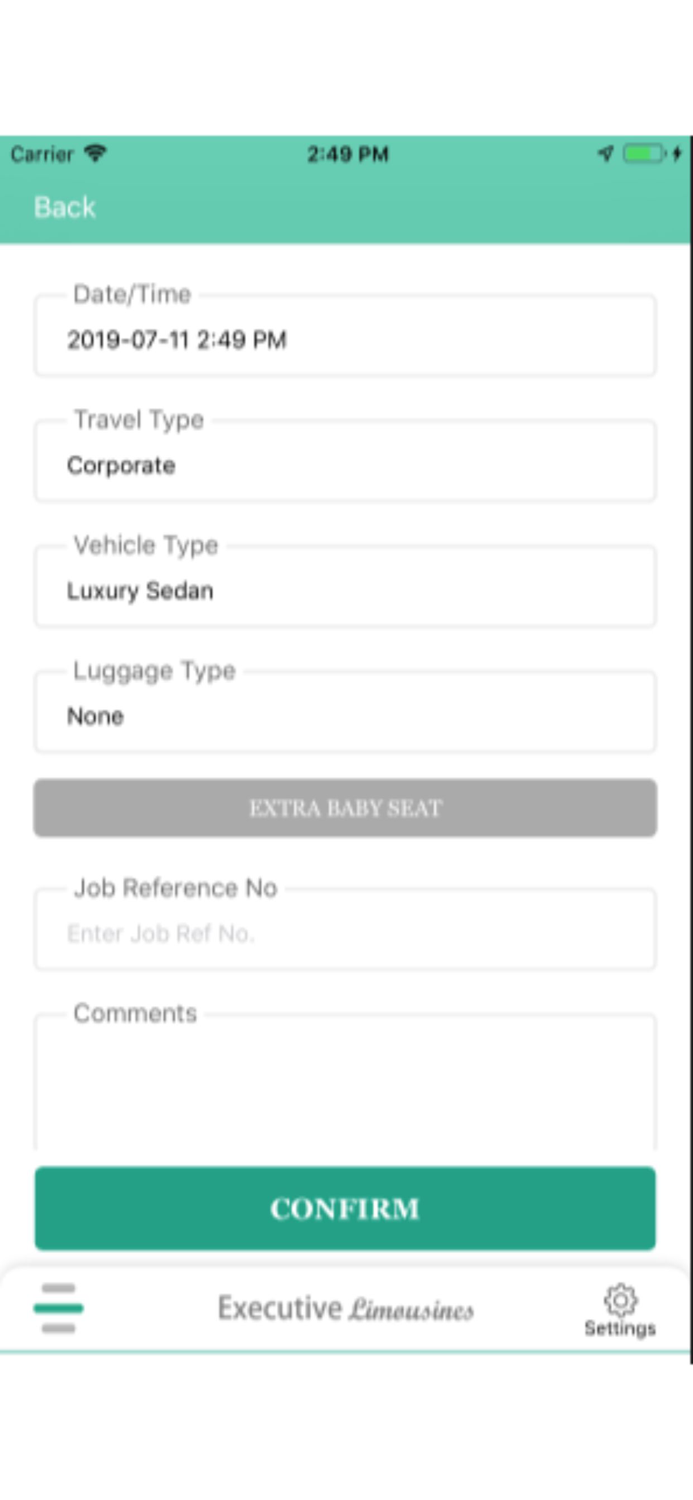Click into the Comments text area
This screenshot has width=693, height=1500.
pos(345,1085)
